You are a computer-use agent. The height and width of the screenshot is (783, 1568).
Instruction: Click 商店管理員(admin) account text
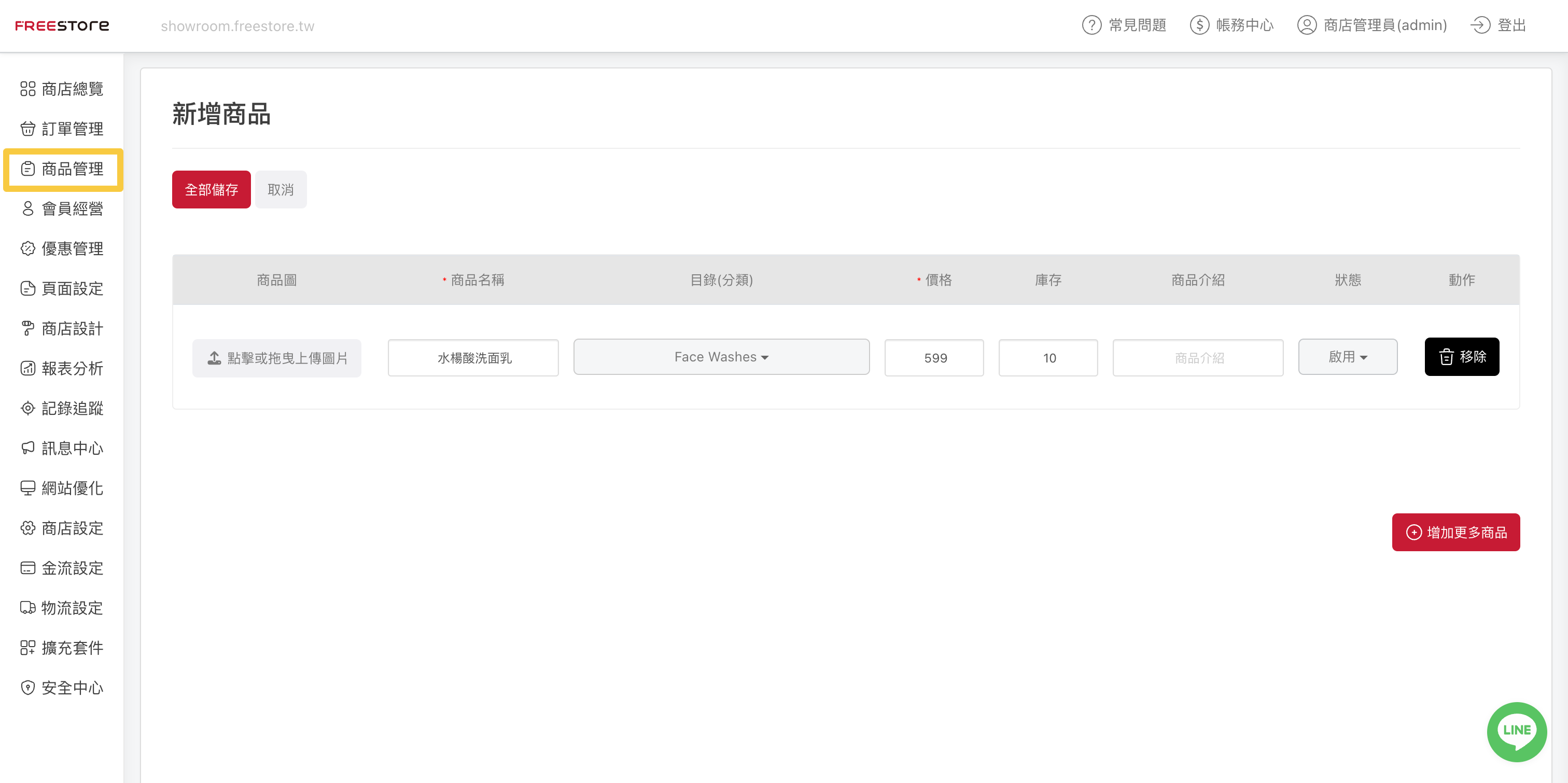click(x=1385, y=25)
